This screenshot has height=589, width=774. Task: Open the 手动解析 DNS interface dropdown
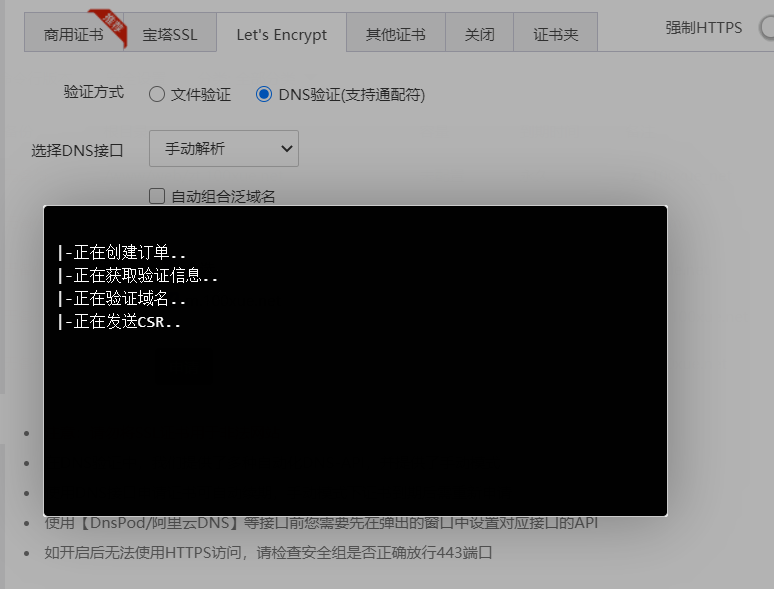click(x=224, y=149)
